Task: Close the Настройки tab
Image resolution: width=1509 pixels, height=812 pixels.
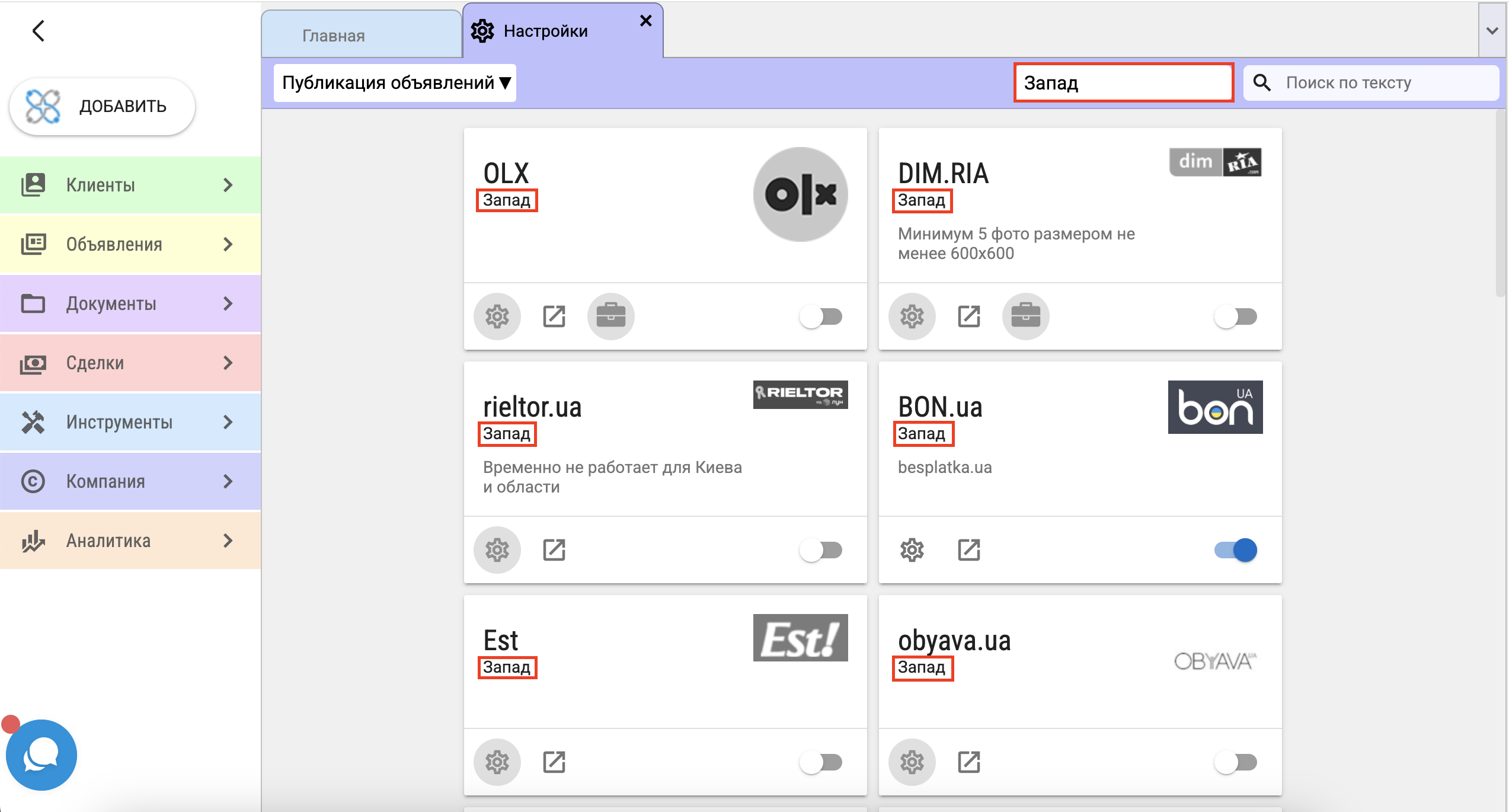Action: (x=646, y=21)
